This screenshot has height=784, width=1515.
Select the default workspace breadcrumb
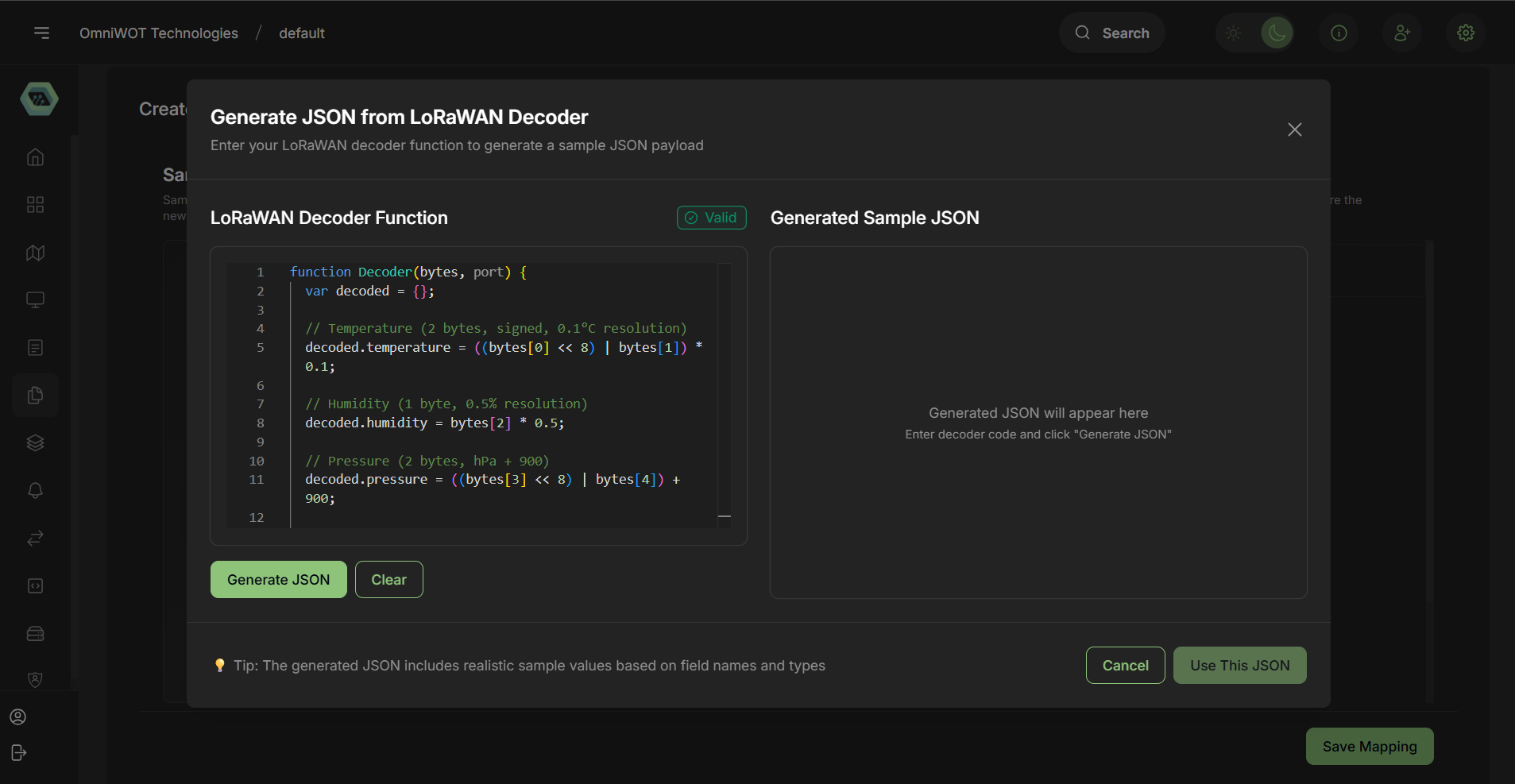click(301, 33)
